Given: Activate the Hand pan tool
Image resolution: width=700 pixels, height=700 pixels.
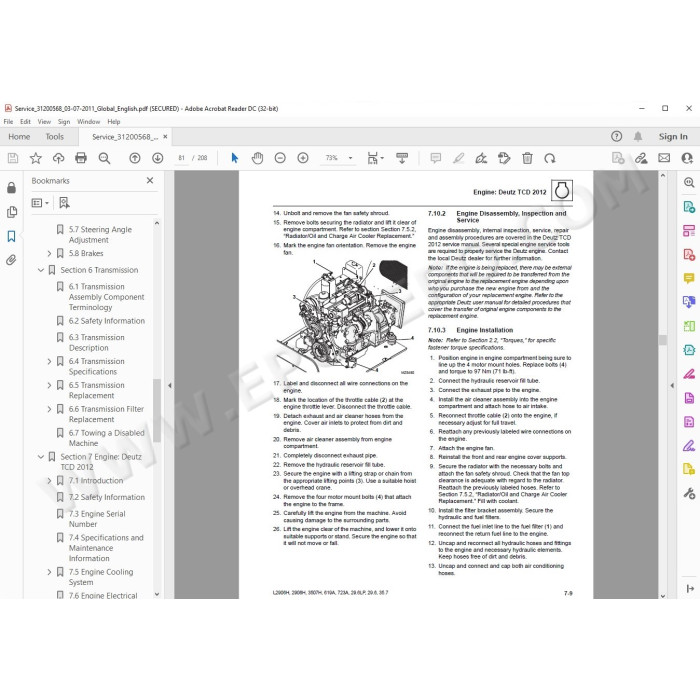Looking at the screenshot, I should tap(257, 158).
